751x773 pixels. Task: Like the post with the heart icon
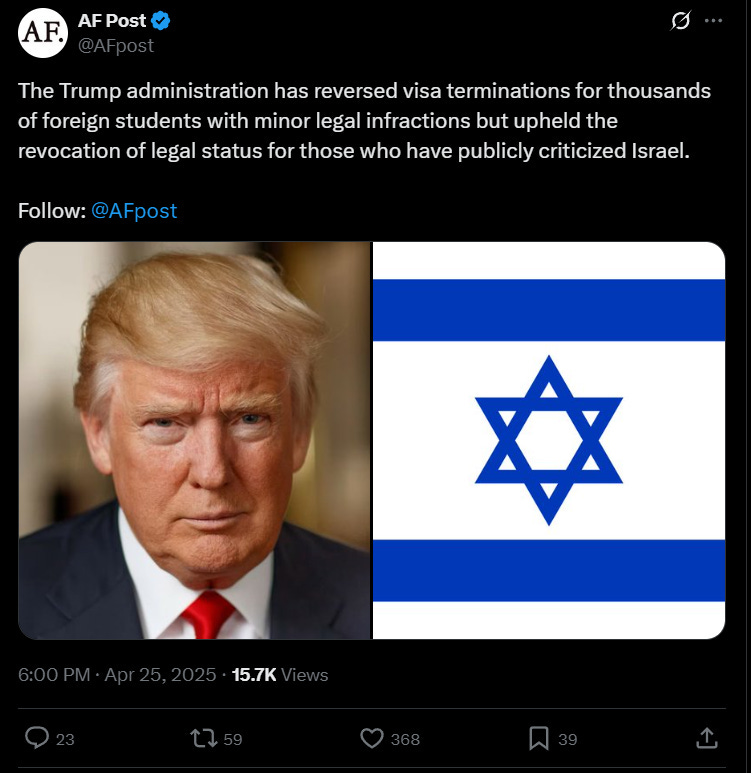tap(372, 738)
